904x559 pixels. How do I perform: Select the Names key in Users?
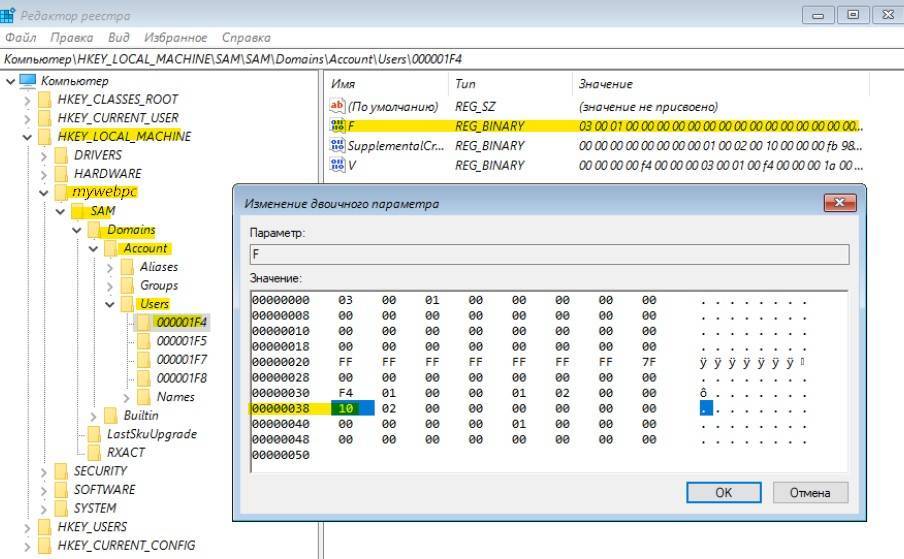(176, 397)
